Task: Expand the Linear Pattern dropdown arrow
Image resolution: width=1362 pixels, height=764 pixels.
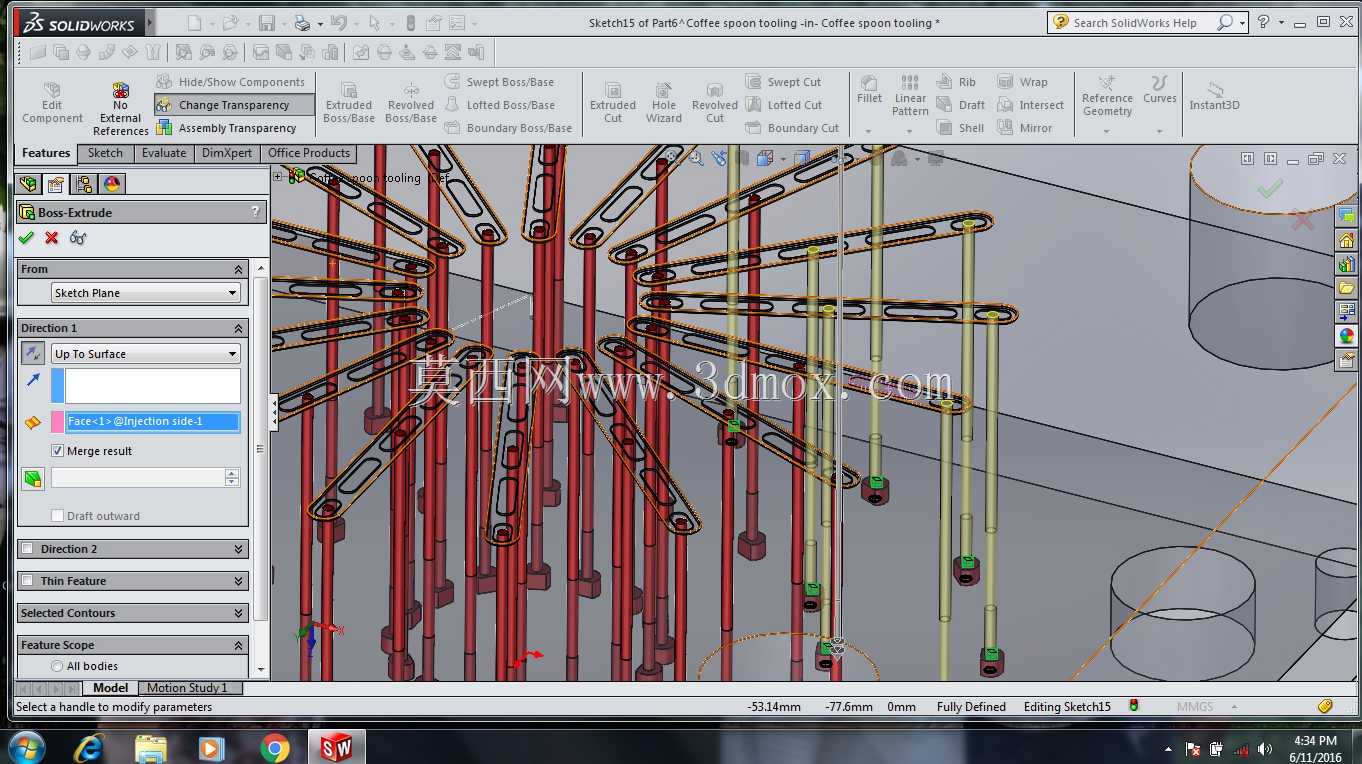Action: (x=910, y=131)
